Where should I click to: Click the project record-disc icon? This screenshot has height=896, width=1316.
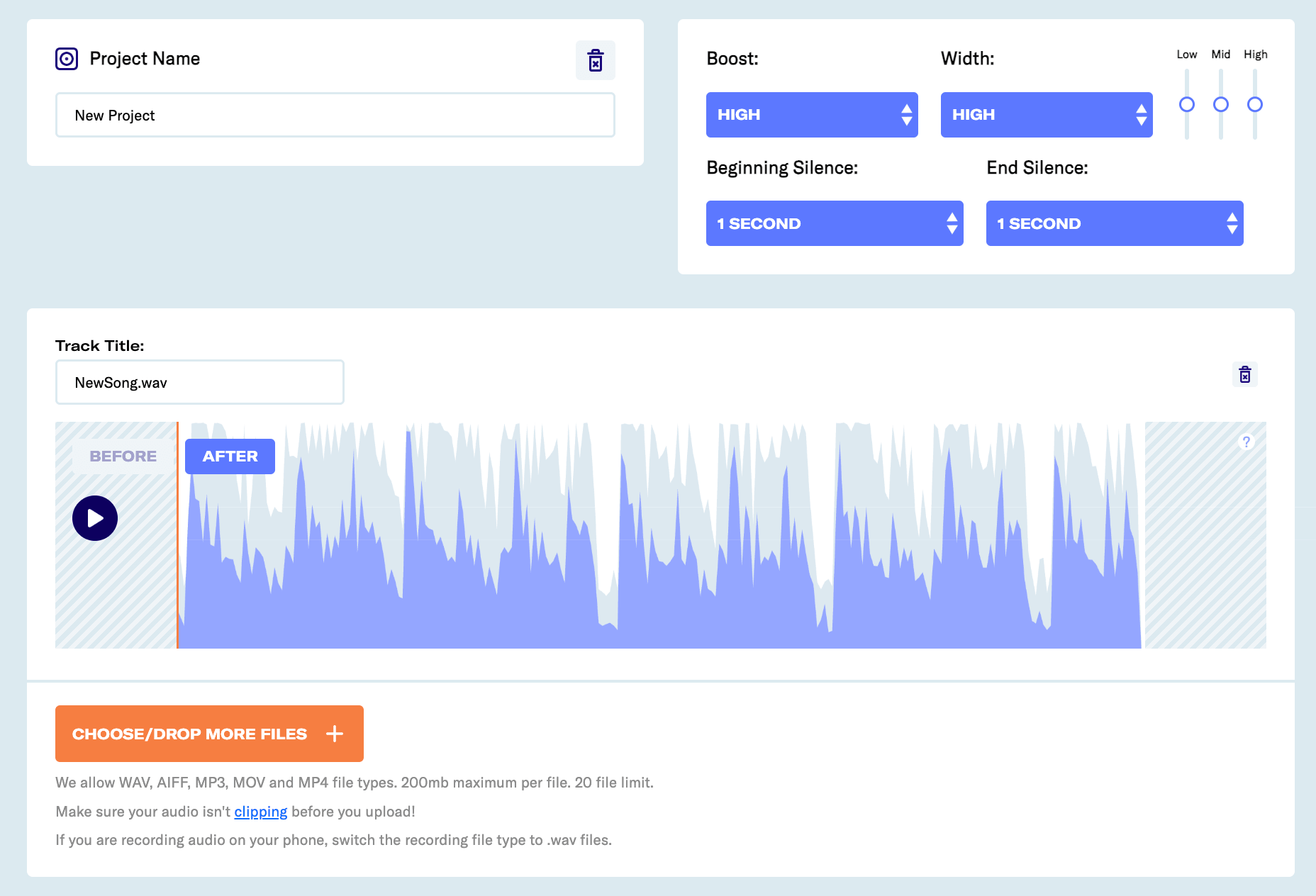pos(67,59)
